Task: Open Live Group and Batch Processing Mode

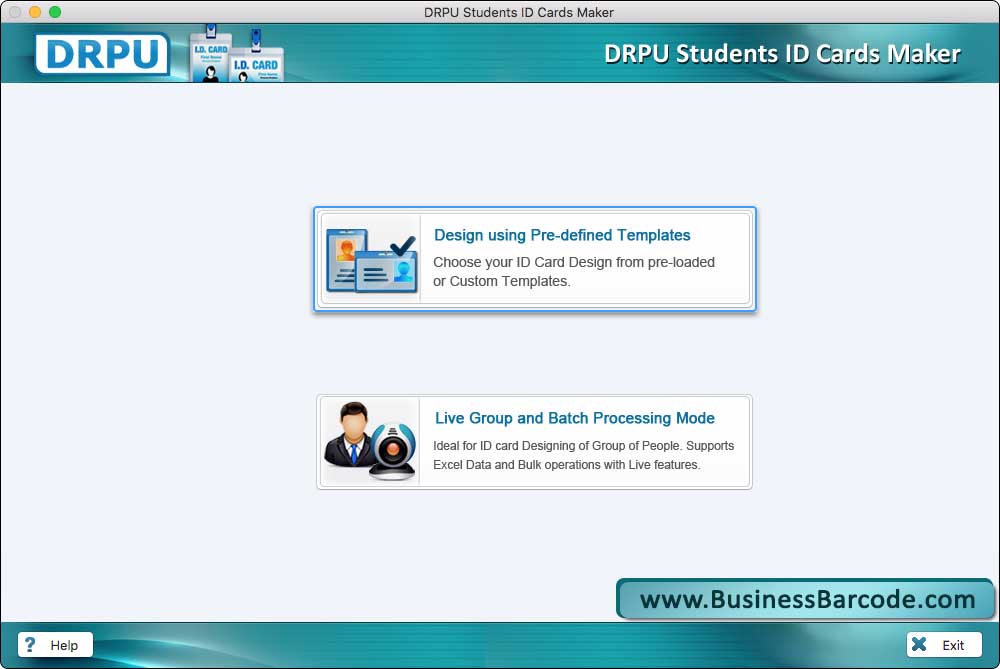Action: (x=534, y=442)
